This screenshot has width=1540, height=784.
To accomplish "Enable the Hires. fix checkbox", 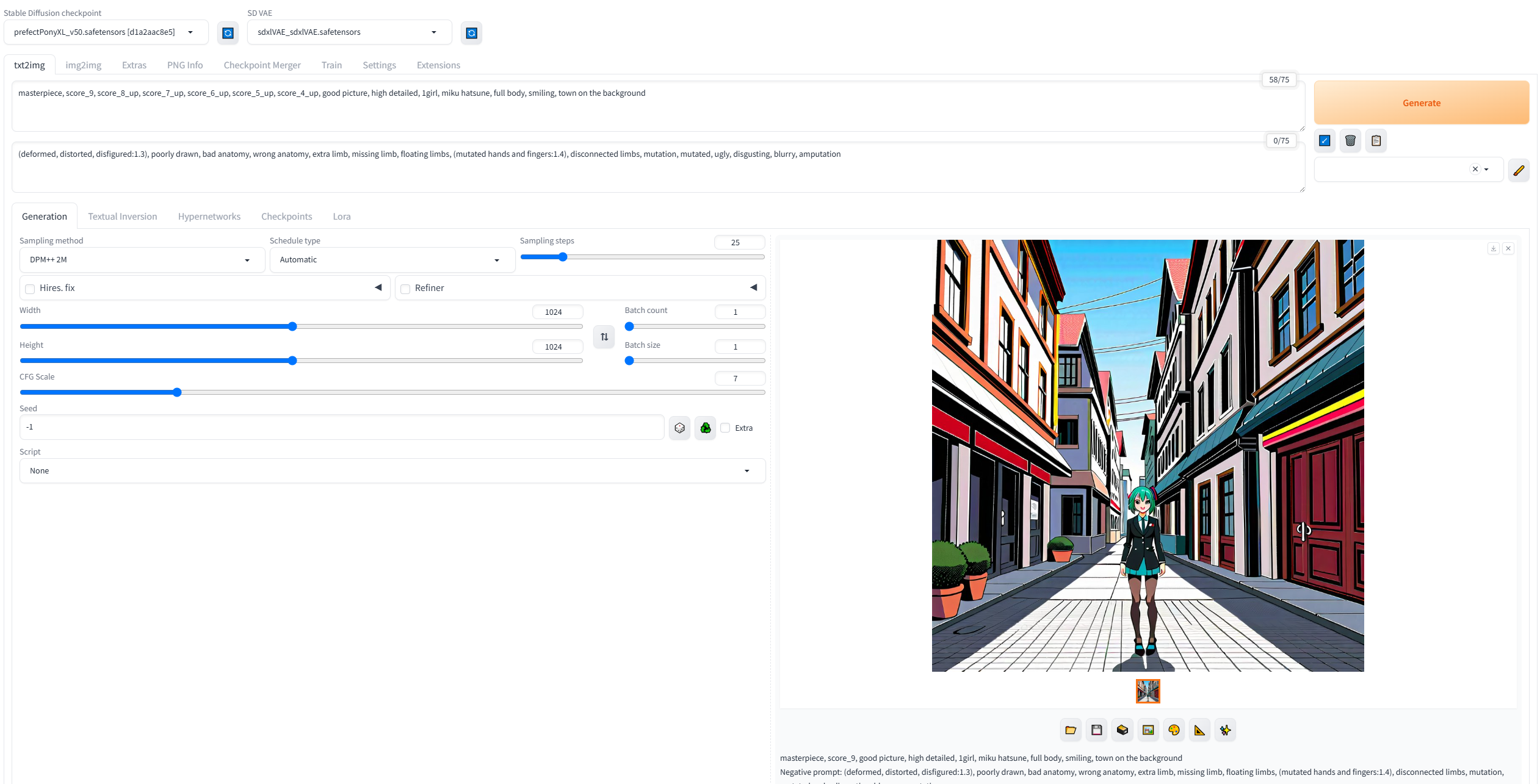I will pos(30,289).
